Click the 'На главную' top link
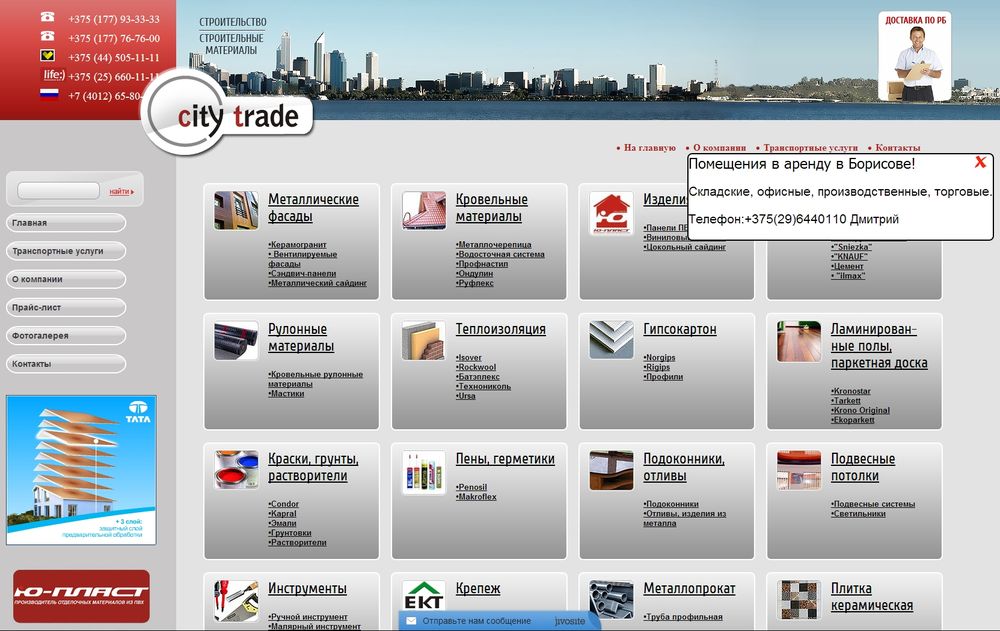The width and height of the screenshot is (1000, 631). (x=649, y=147)
